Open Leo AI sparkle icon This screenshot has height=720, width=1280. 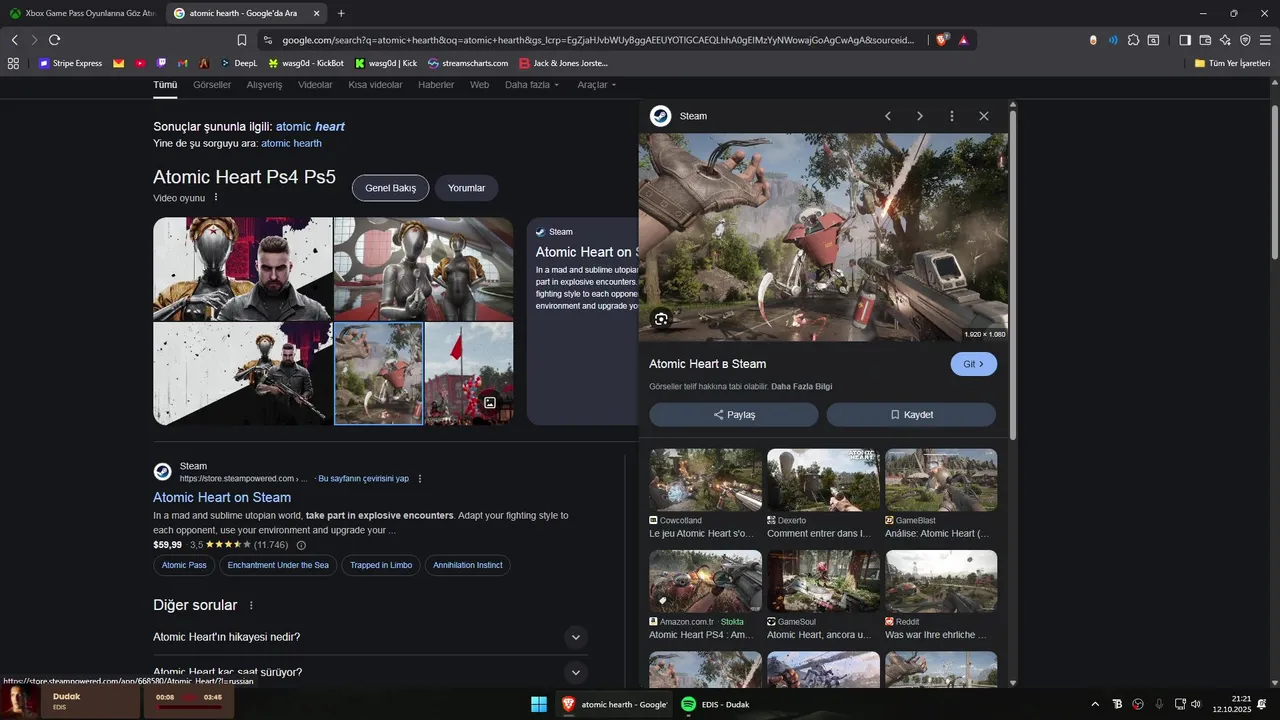(x=1225, y=40)
